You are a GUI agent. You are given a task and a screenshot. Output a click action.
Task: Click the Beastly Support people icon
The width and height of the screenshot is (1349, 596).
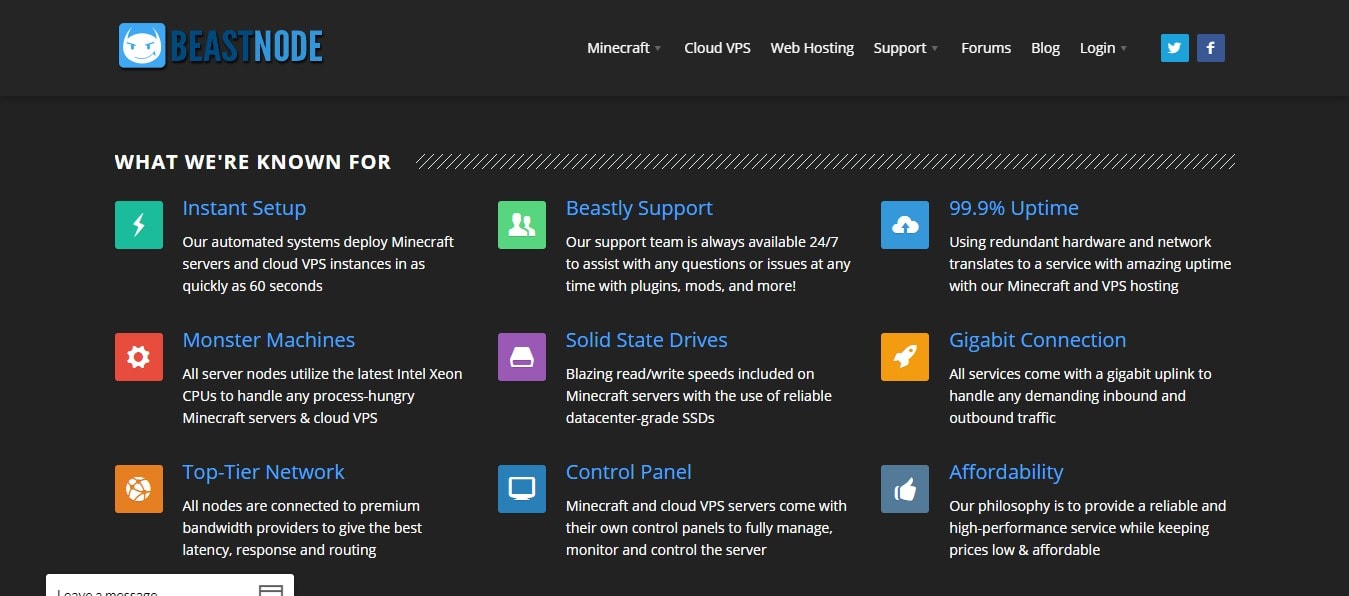point(522,225)
